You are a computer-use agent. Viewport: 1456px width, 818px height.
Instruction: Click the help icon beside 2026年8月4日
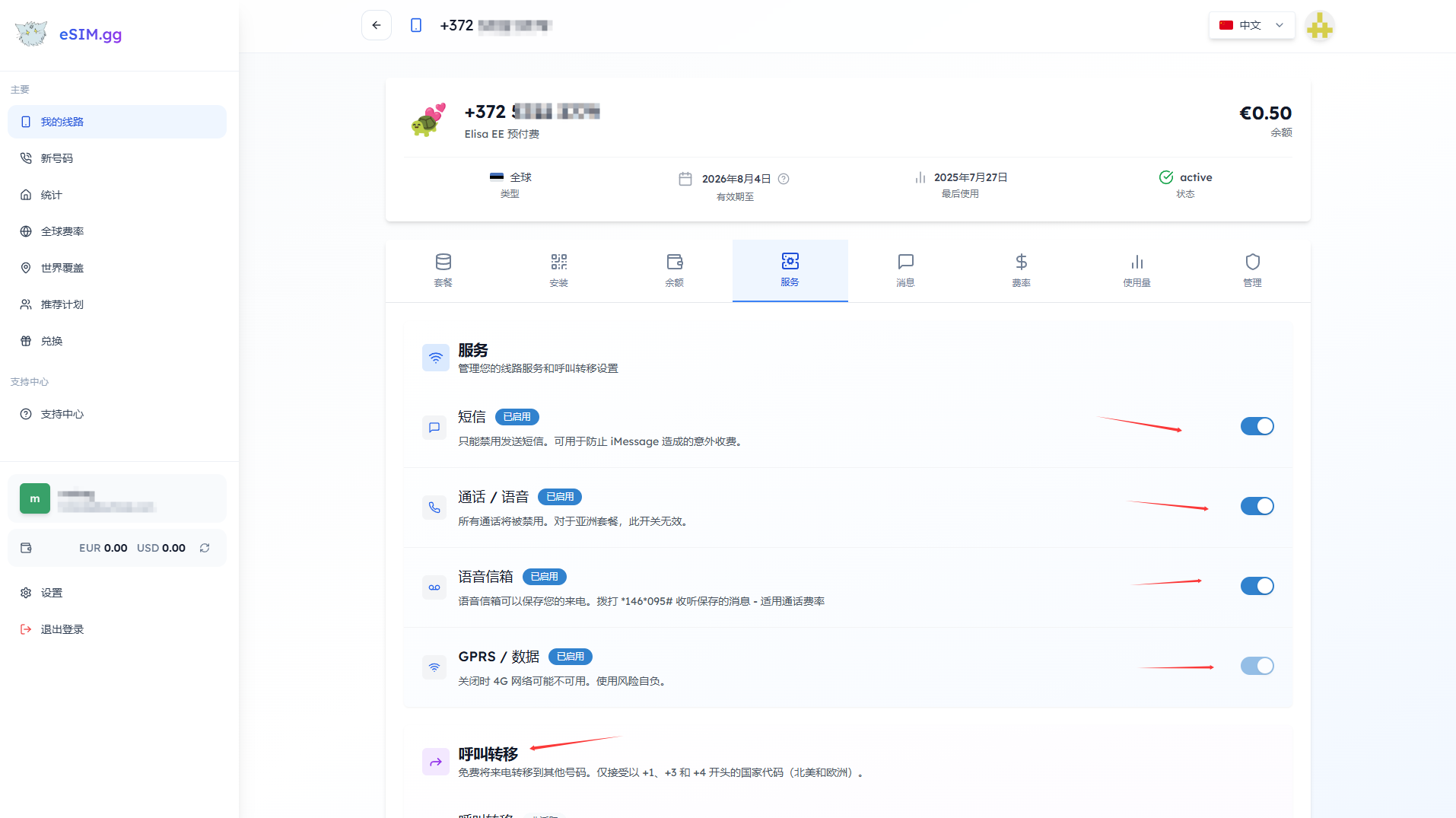[x=784, y=179]
